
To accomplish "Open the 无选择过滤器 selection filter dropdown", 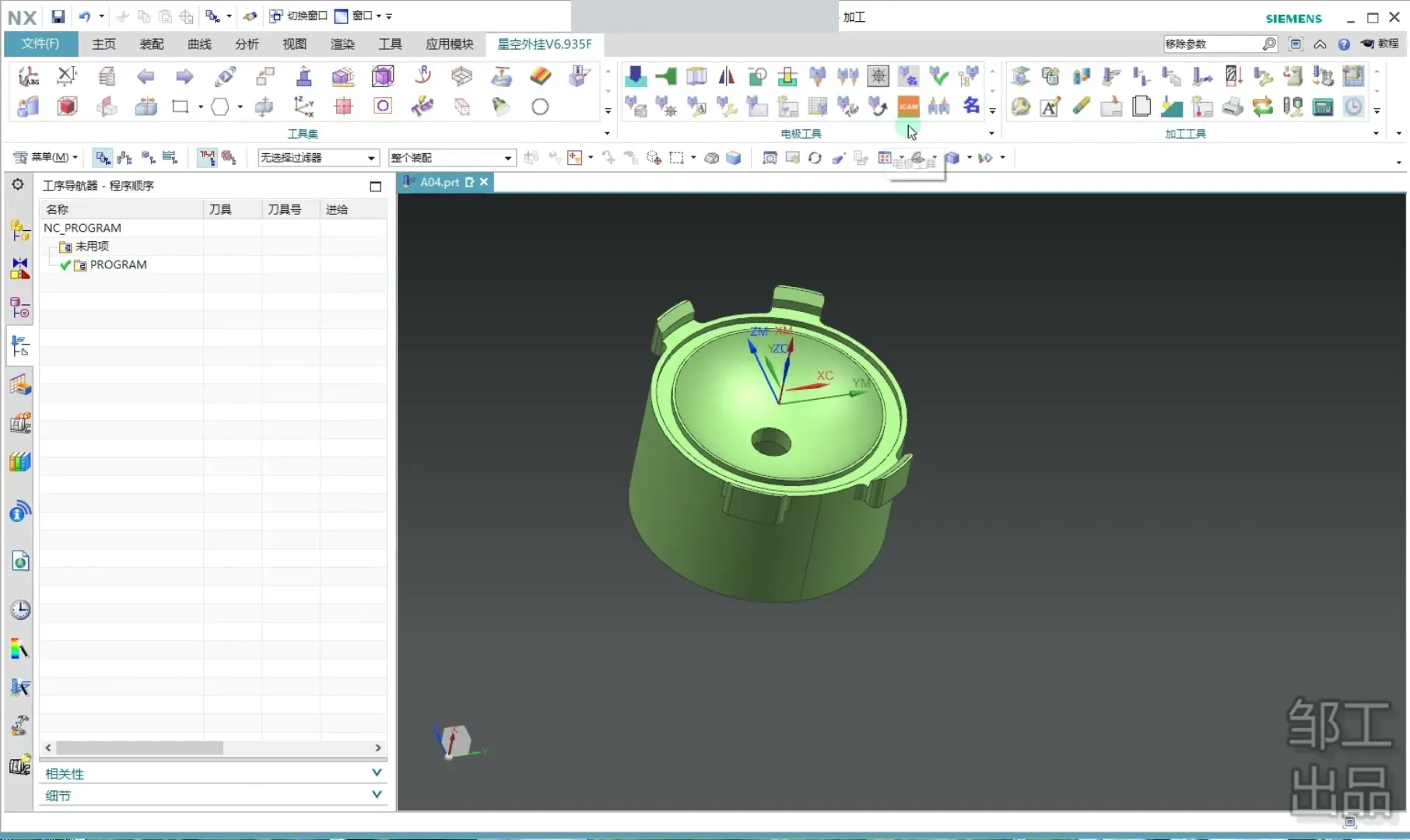I will coord(318,158).
